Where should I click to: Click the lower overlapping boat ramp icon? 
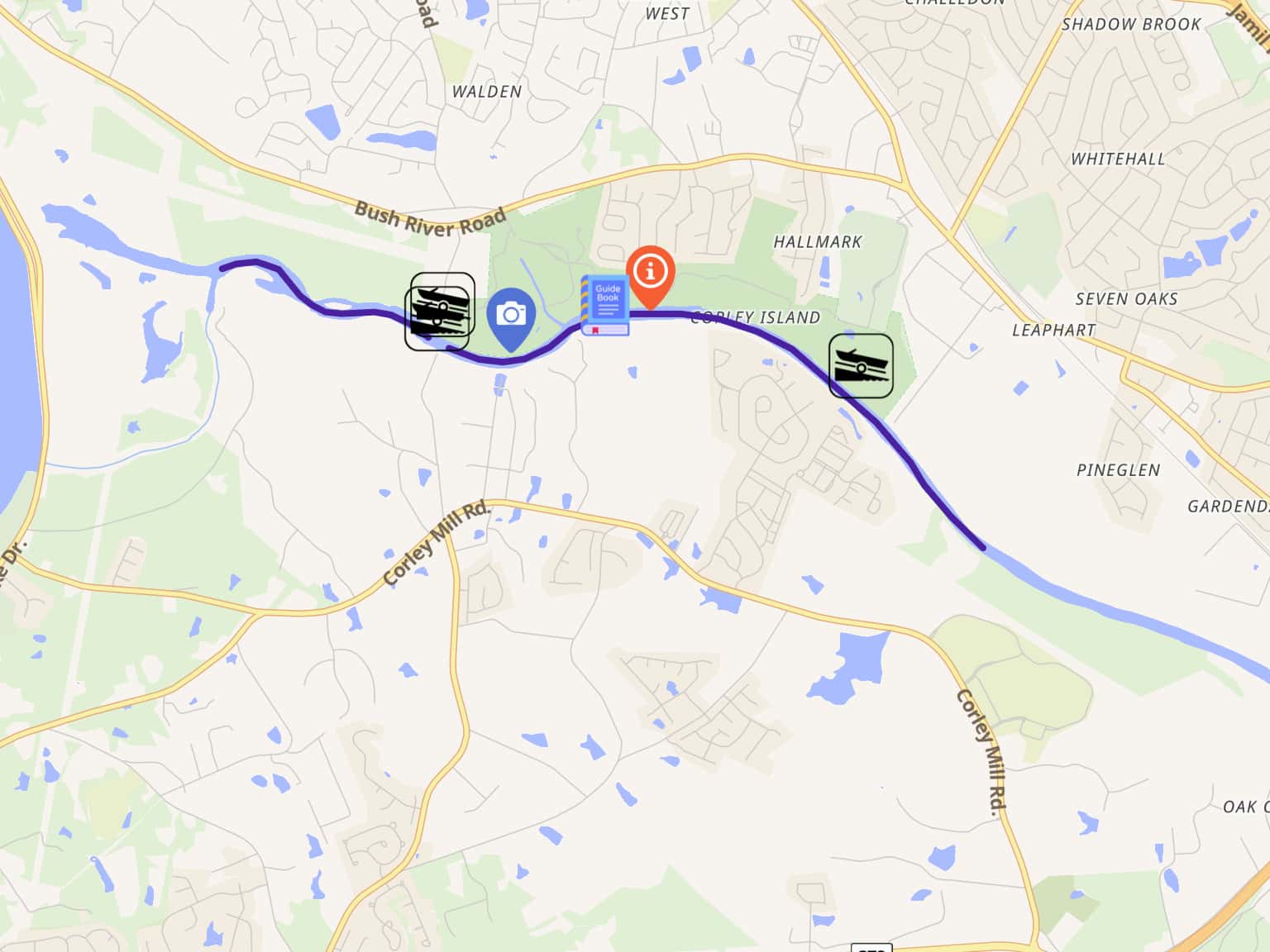436,319
